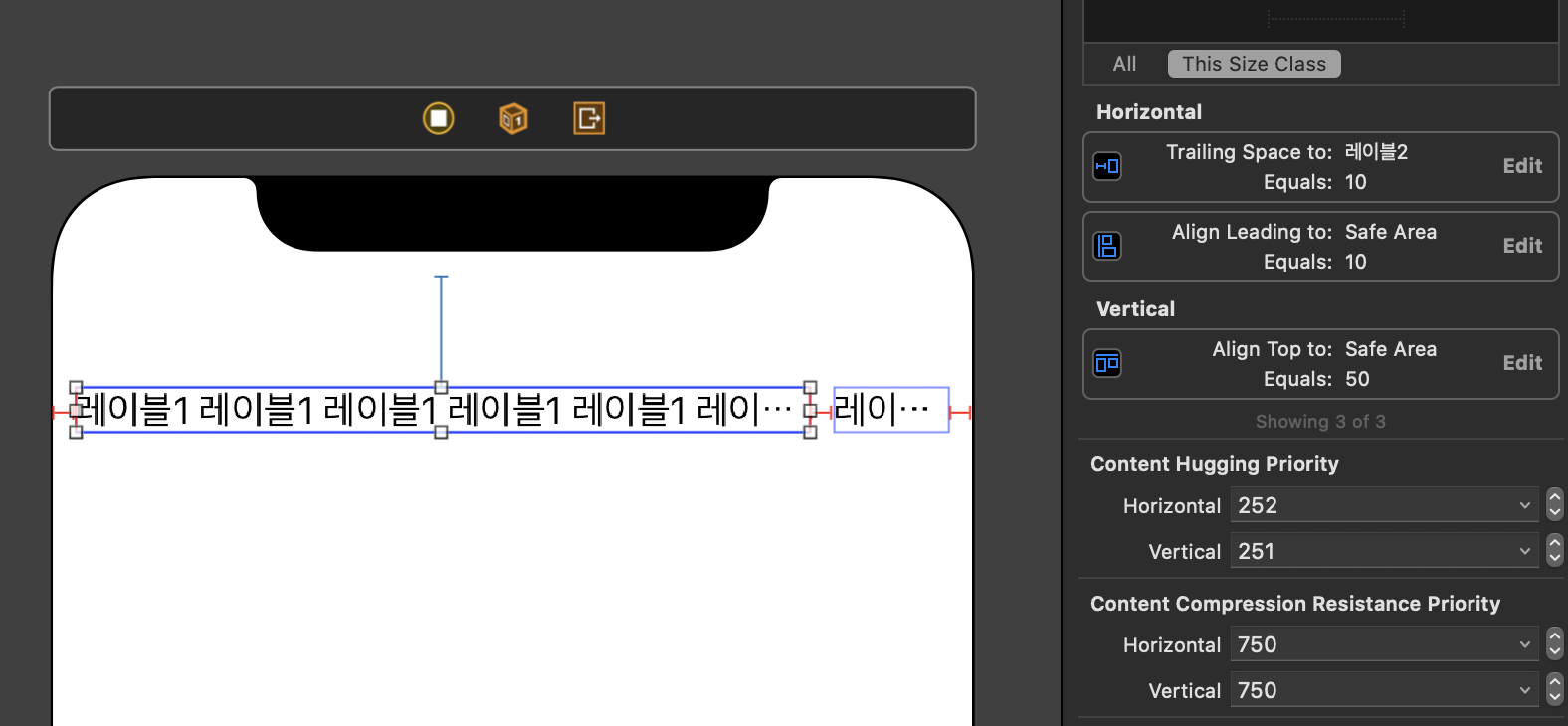Click stepper for Vertical Hugging Priority 251
The image size is (1568, 726).
point(1555,551)
